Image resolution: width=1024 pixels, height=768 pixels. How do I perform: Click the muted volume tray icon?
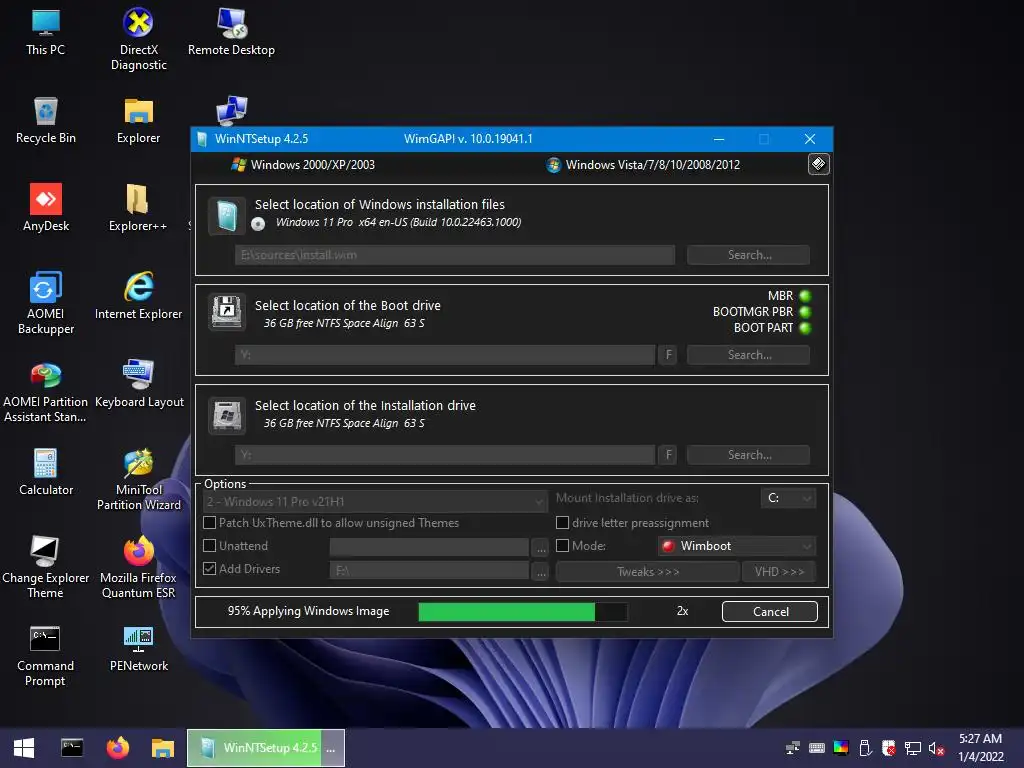[936, 748]
